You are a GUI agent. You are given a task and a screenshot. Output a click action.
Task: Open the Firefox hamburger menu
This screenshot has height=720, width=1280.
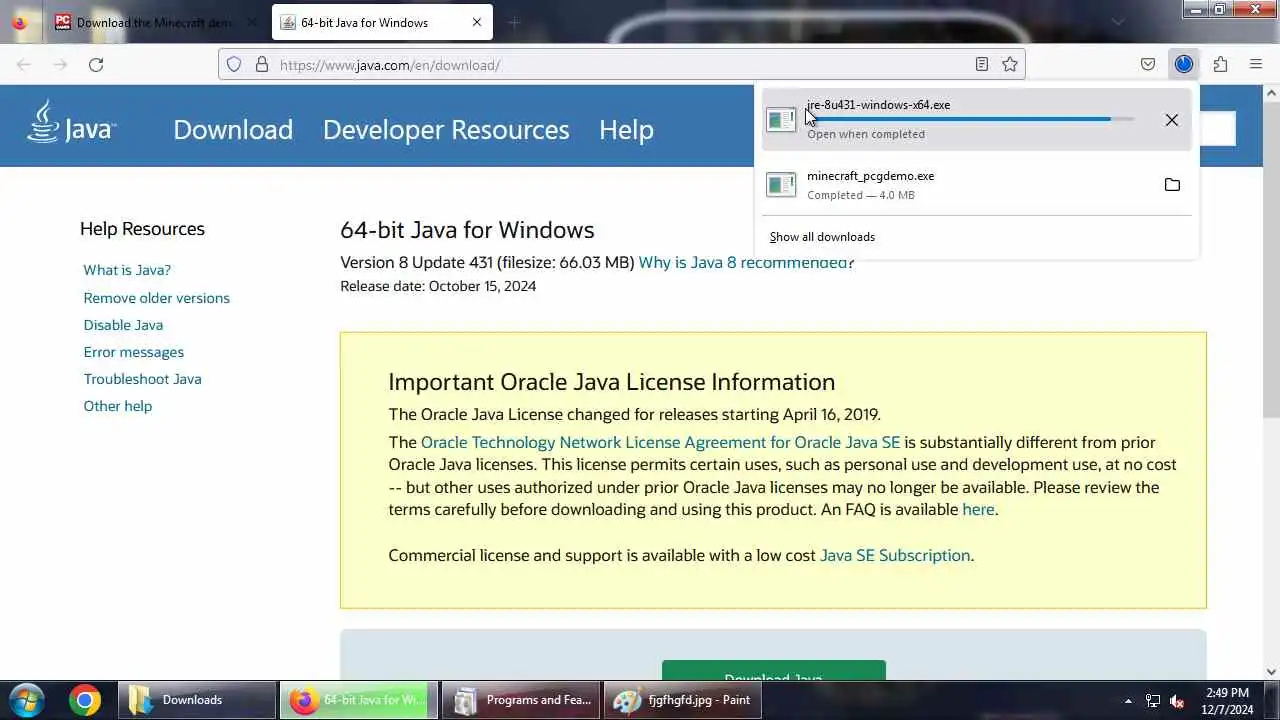point(1256,65)
